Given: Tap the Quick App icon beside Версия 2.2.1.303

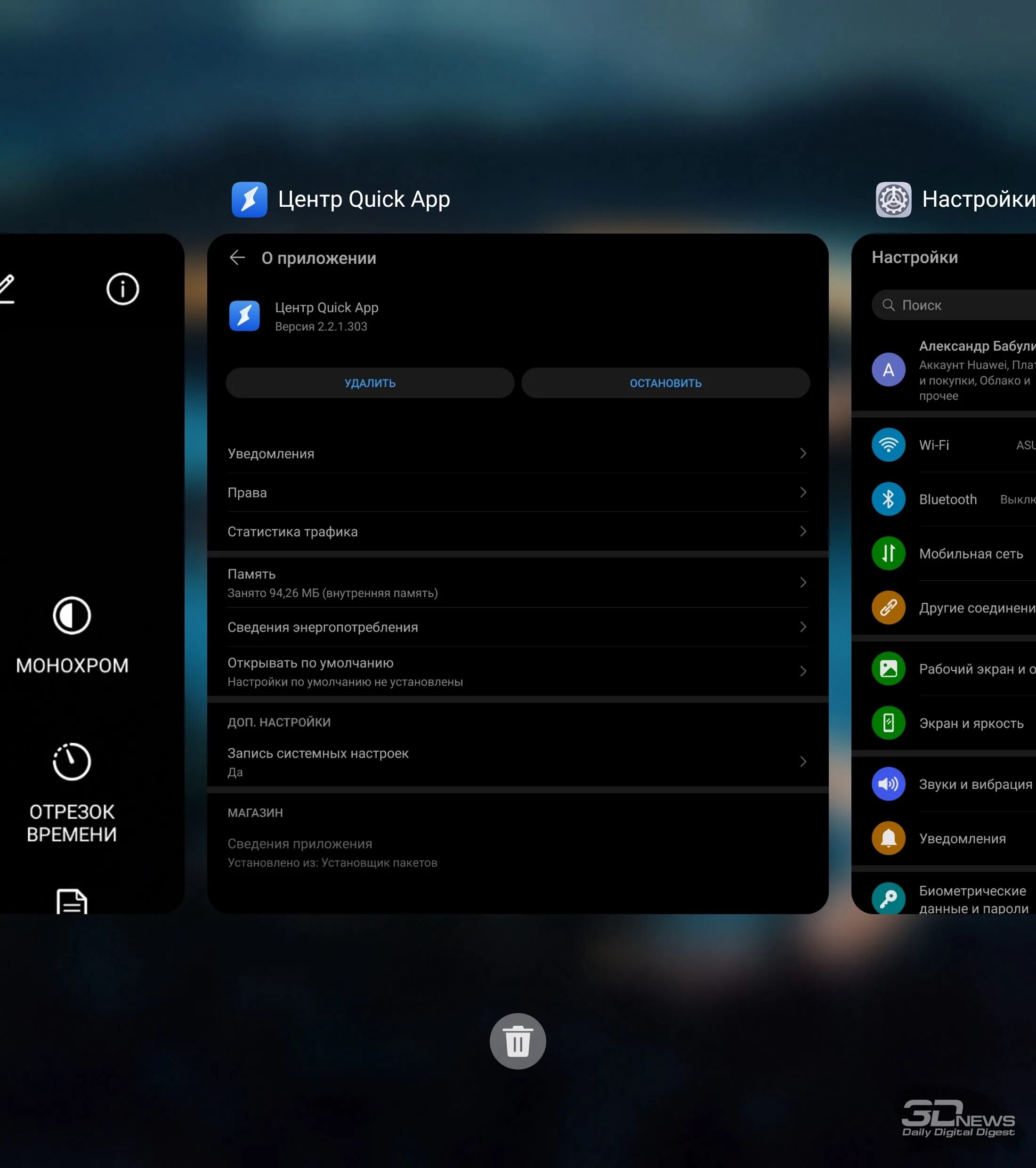Looking at the screenshot, I should click(244, 316).
